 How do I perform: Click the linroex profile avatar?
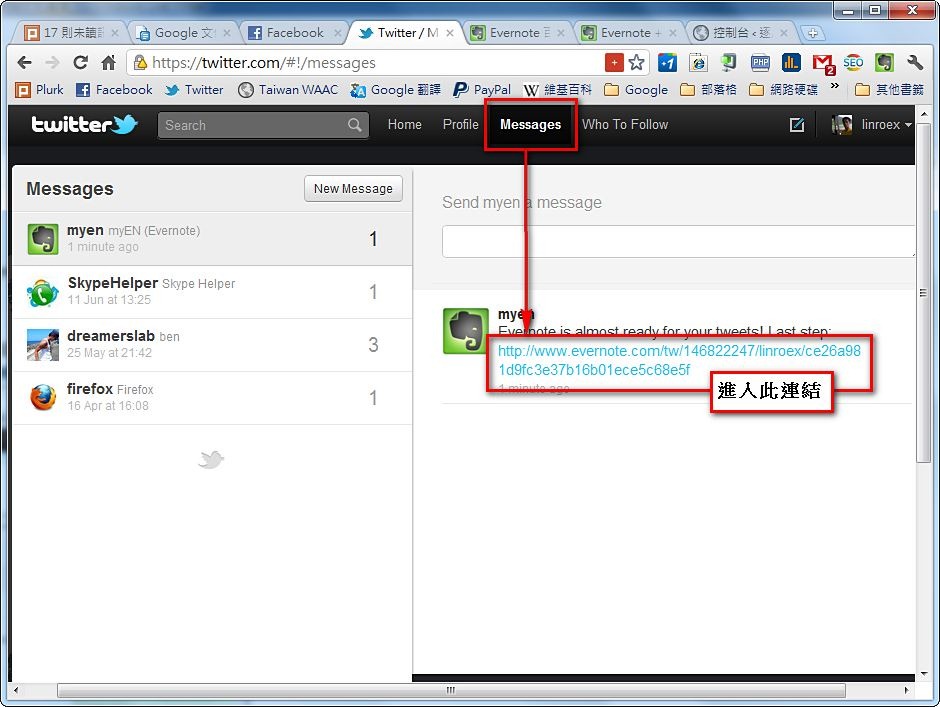pyautogui.click(x=842, y=125)
